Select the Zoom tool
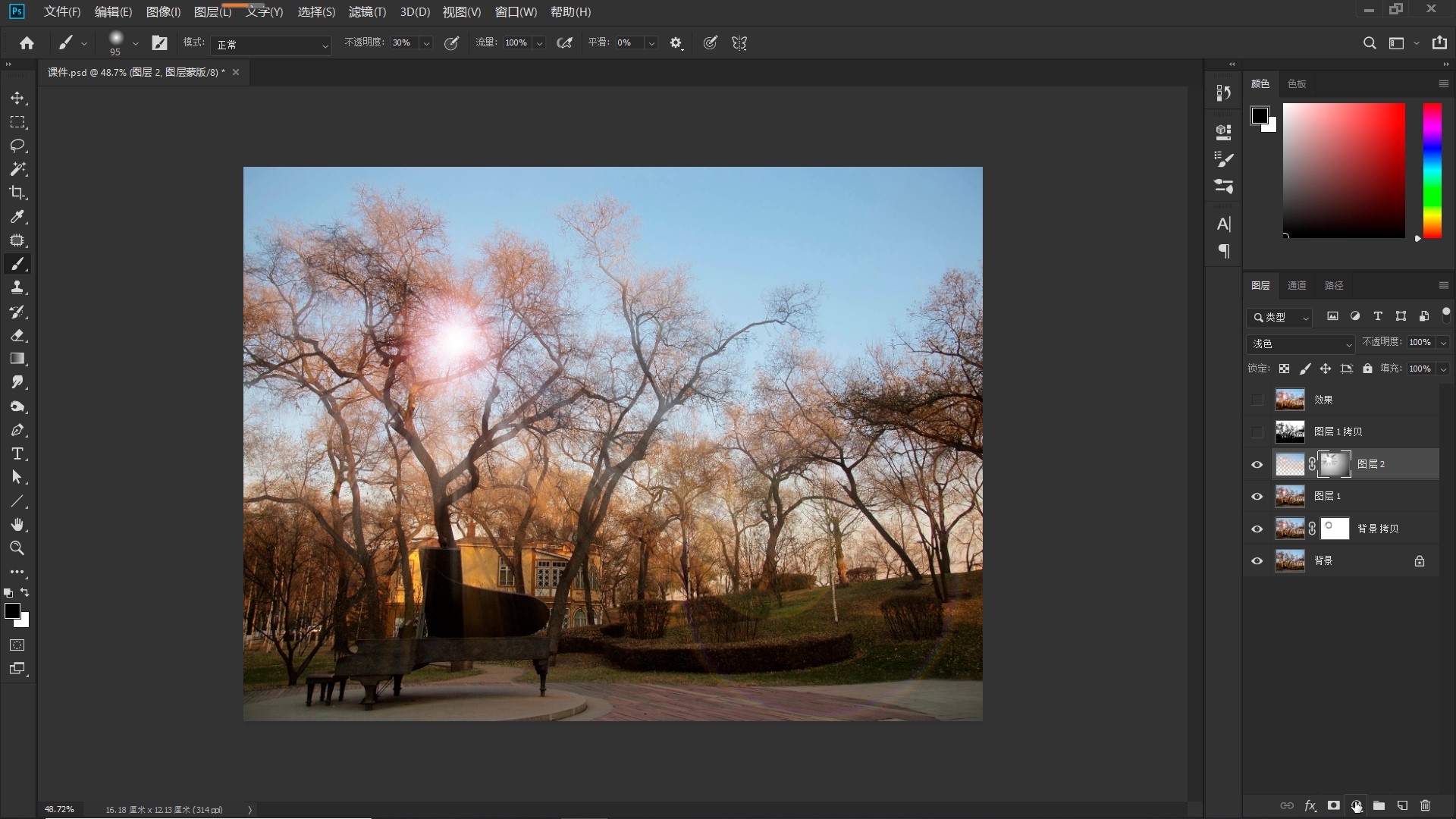The width and height of the screenshot is (1456, 819). (x=17, y=548)
